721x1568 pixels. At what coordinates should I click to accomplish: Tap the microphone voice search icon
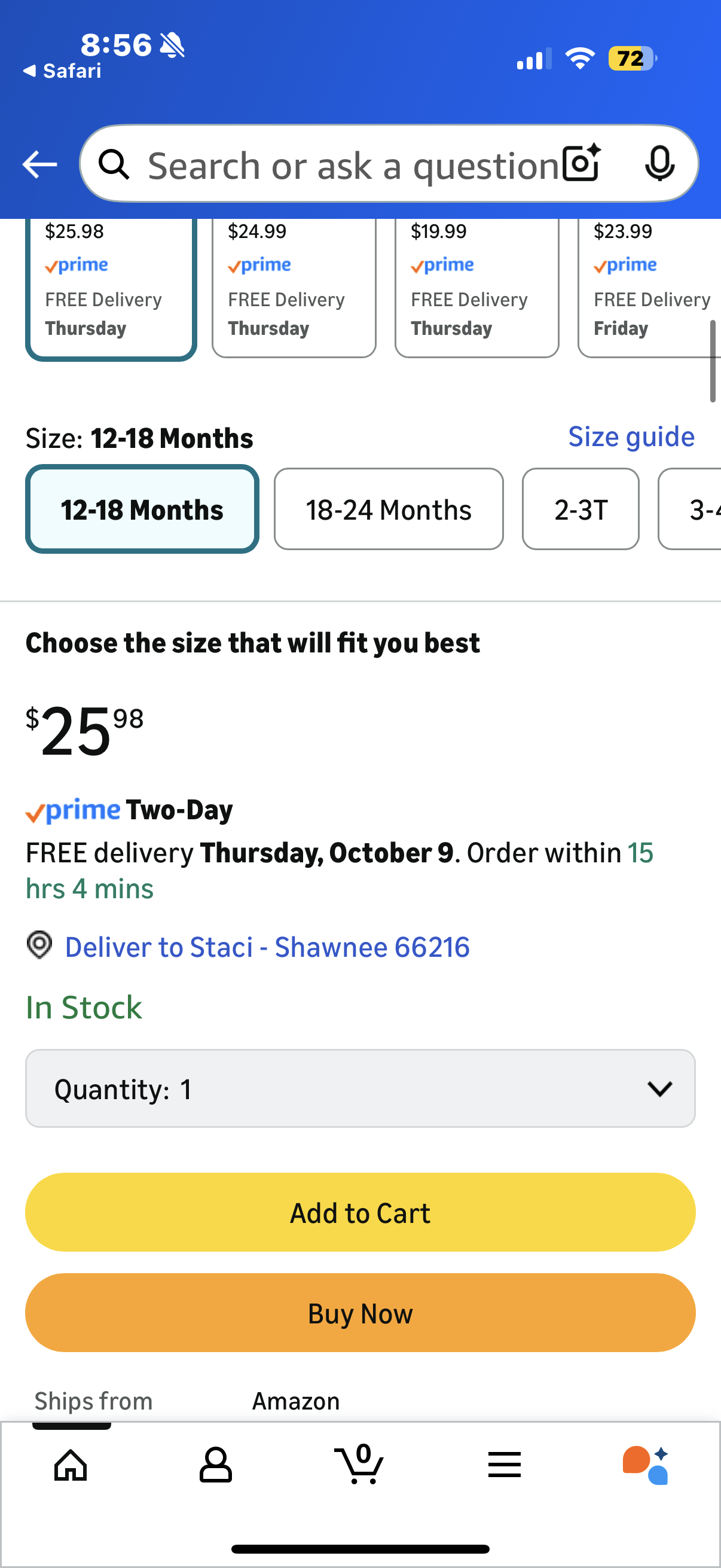point(659,163)
